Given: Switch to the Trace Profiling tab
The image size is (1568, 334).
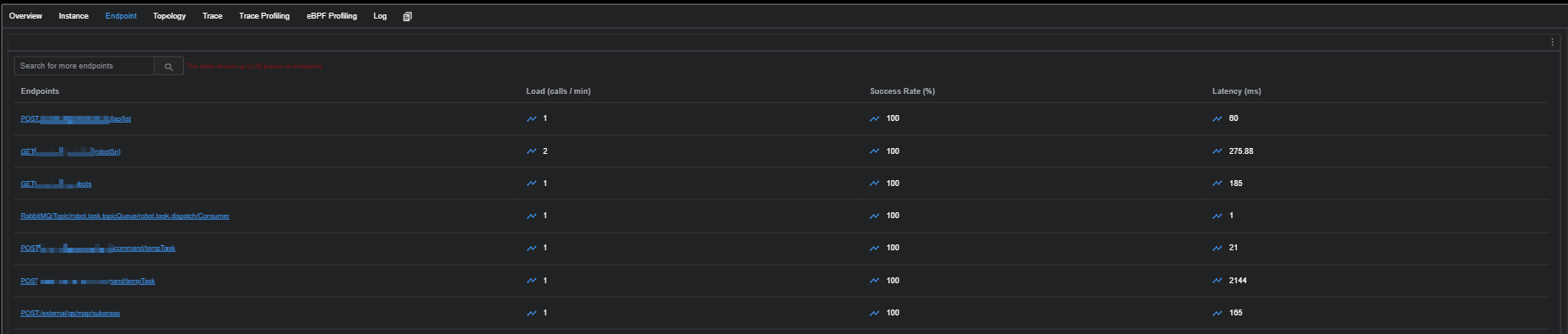Looking at the screenshot, I should [x=264, y=16].
